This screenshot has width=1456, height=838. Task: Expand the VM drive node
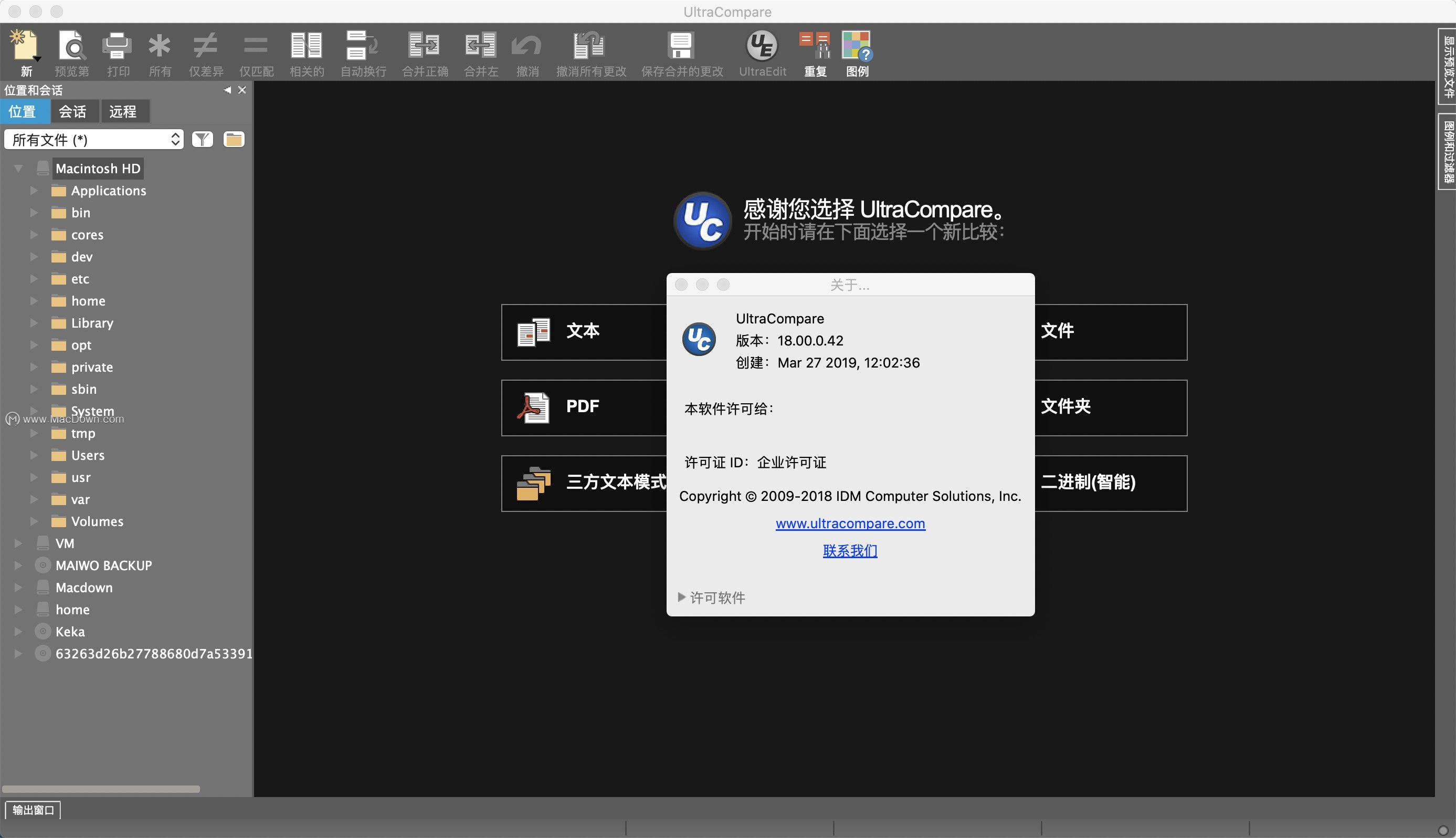[18, 543]
